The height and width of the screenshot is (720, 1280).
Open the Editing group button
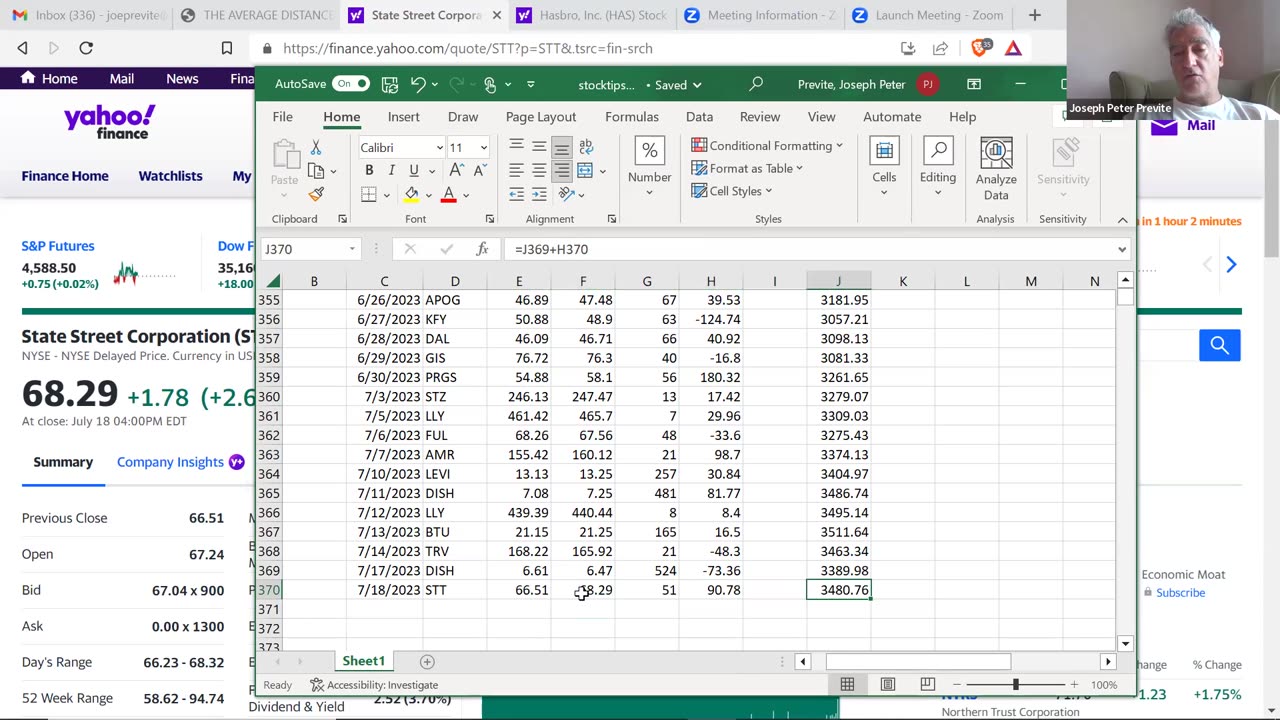[938, 167]
